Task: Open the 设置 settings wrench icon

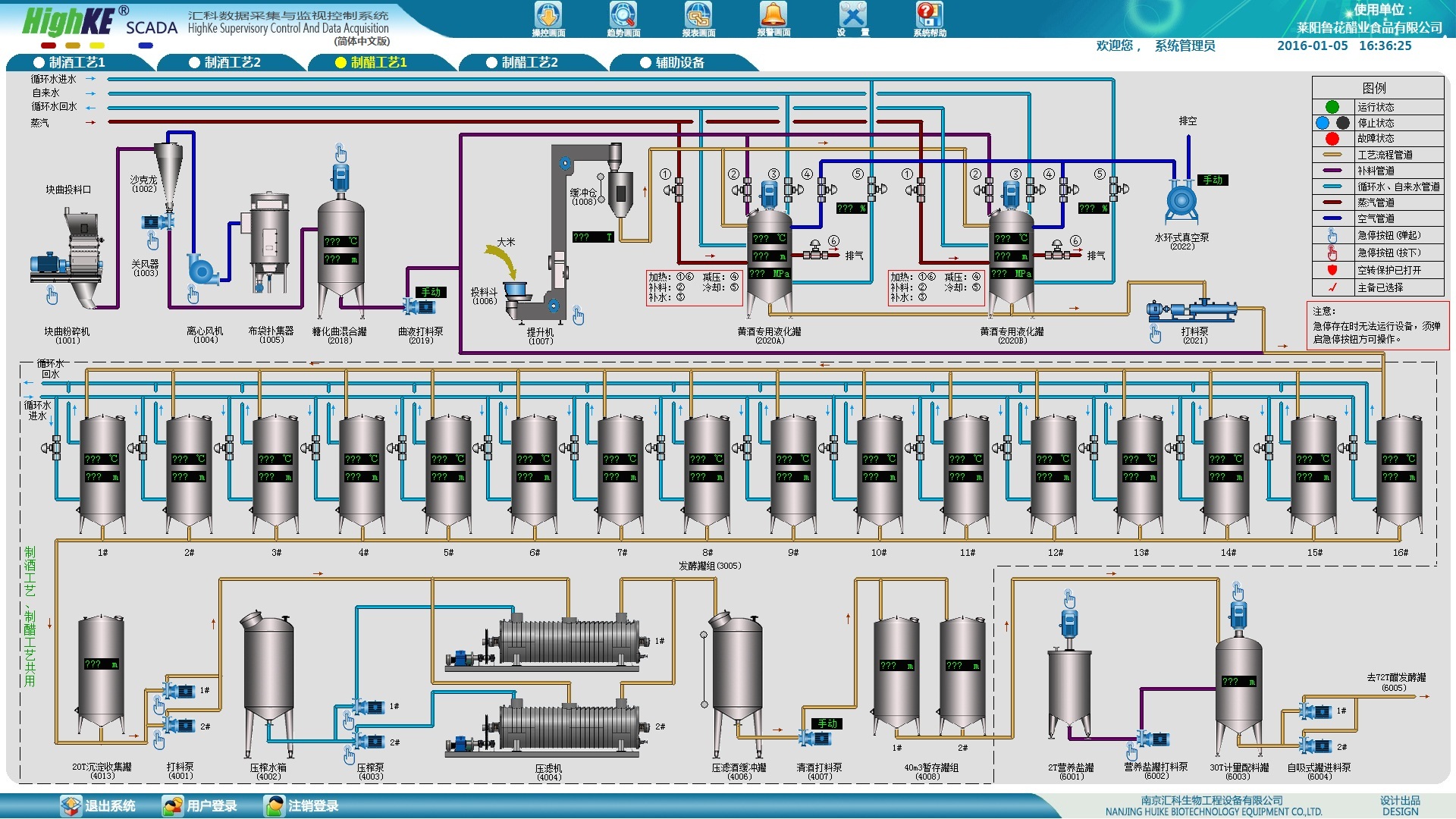Action: [x=853, y=19]
